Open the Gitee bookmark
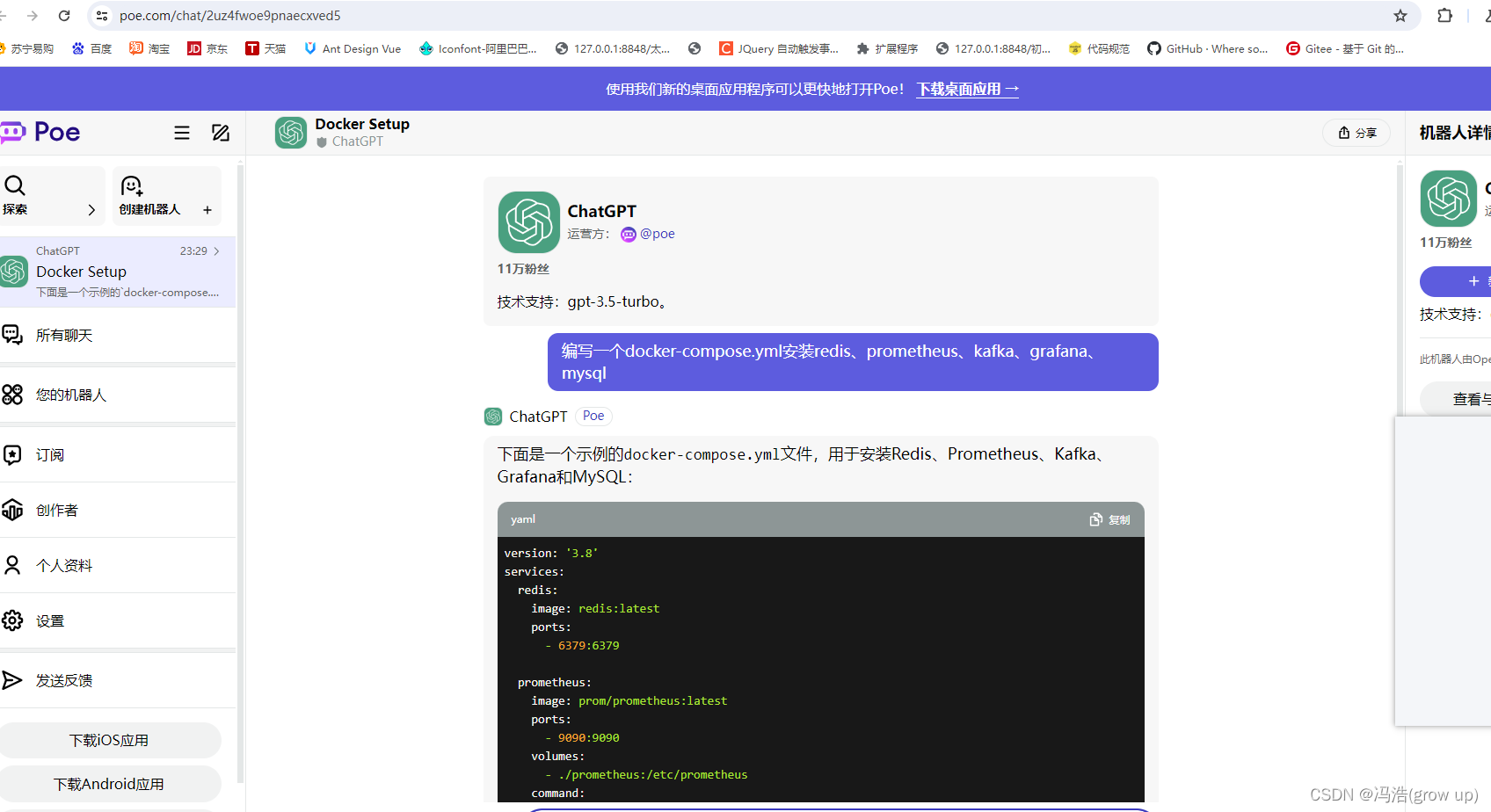Image resolution: width=1491 pixels, height=812 pixels. (x=1345, y=48)
